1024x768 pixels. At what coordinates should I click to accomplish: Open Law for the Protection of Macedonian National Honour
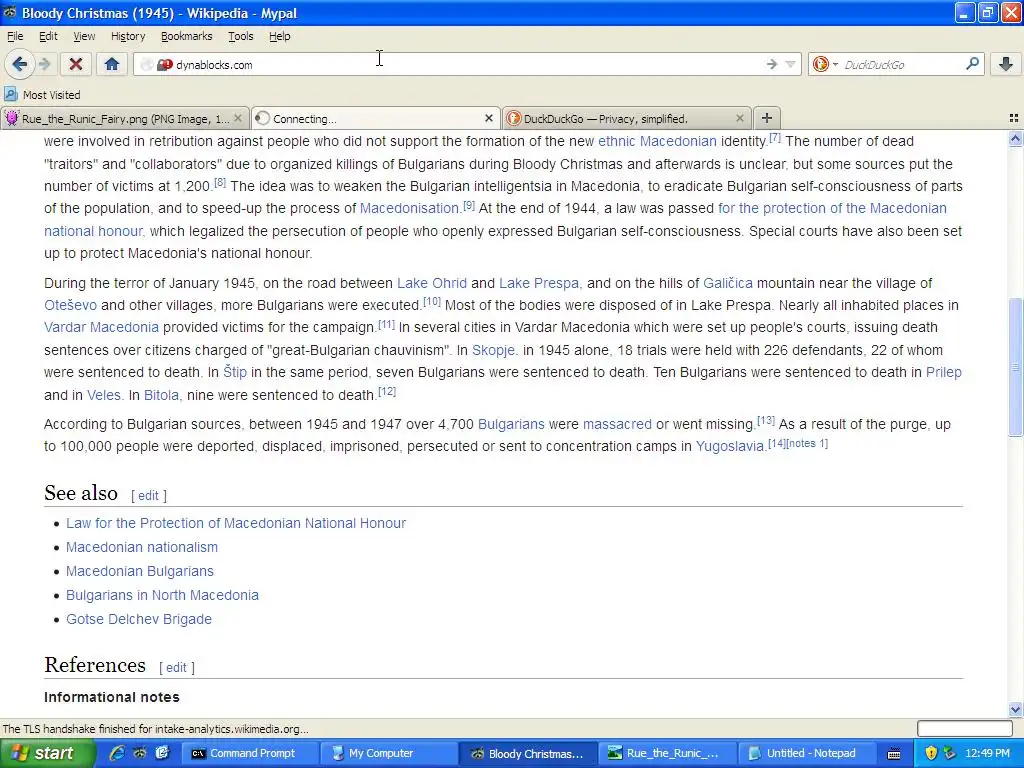click(x=236, y=524)
